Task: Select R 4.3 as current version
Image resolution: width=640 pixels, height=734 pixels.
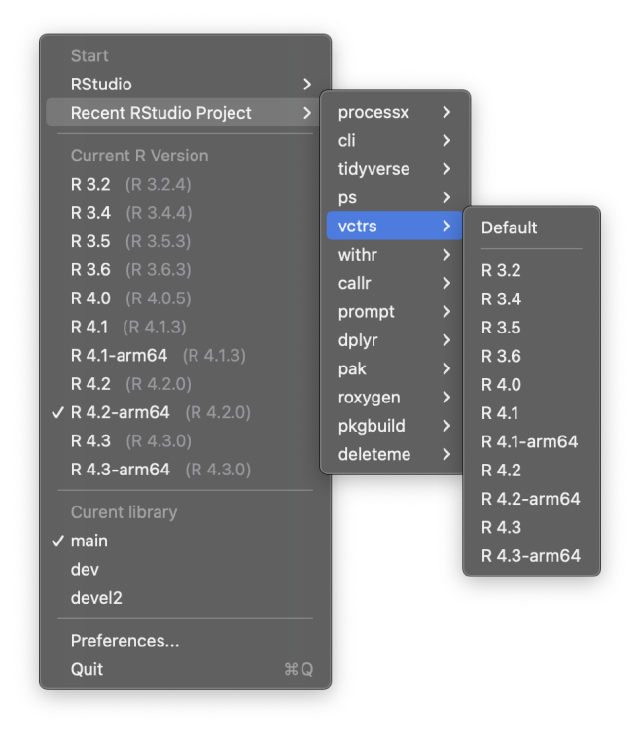Action: pyautogui.click(x=91, y=441)
